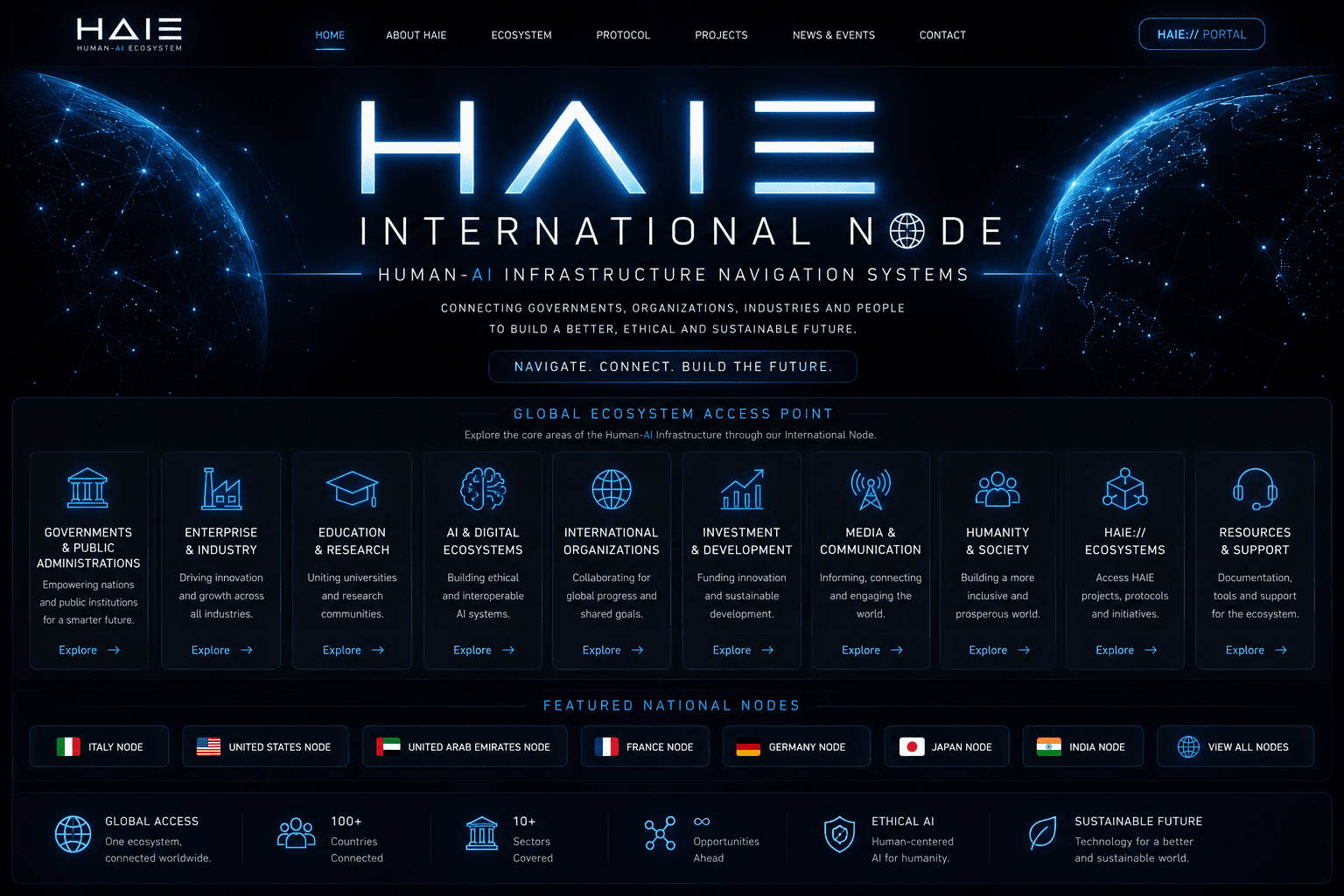This screenshot has width=1344, height=896.
Task: Click the Enterprise & Industry factory icon
Action: pyautogui.click(x=220, y=488)
